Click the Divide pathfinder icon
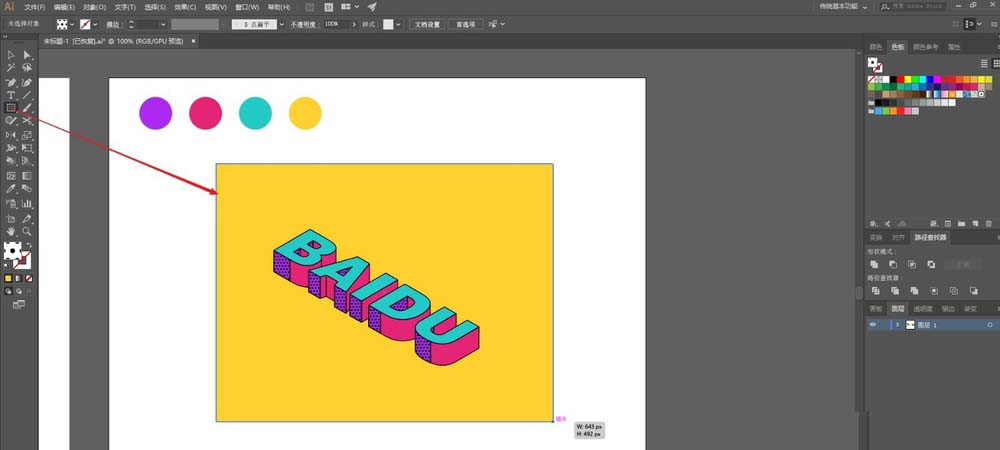1000x450 pixels. 876,291
